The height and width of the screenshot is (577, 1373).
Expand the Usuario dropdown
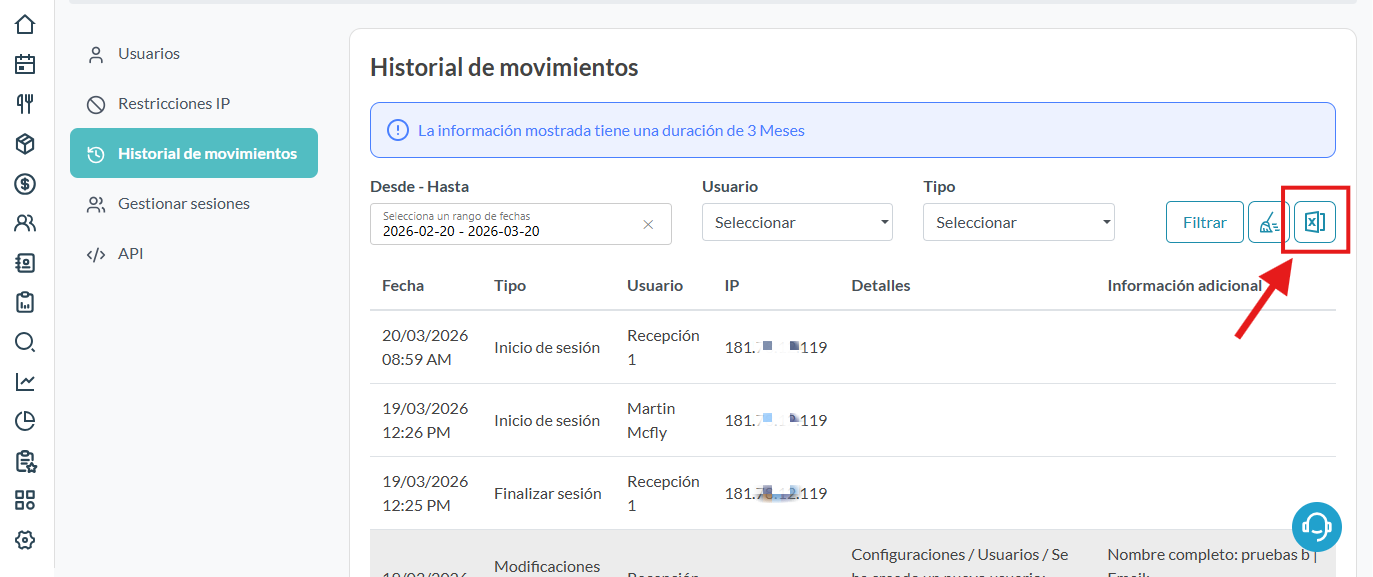point(797,223)
